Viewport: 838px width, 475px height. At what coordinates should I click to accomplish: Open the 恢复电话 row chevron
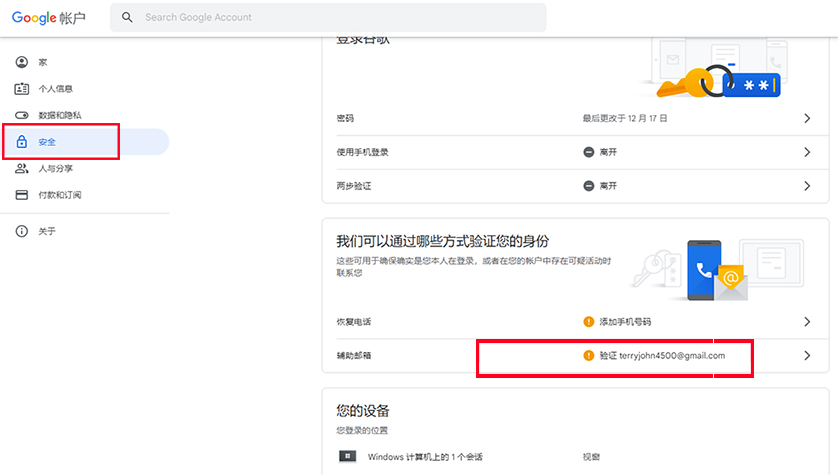[x=807, y=322]
